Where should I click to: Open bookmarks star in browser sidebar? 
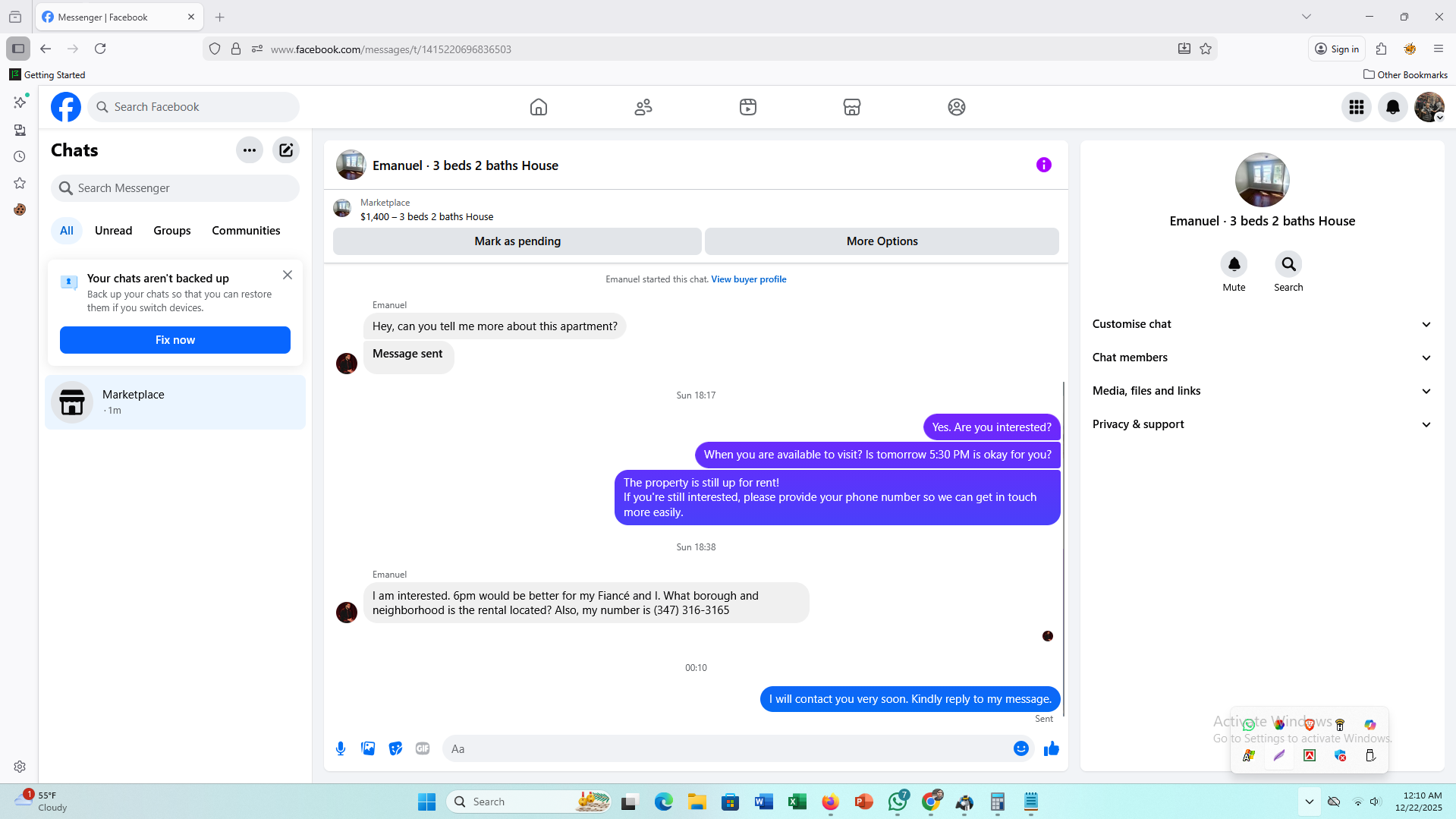point(20,183)
